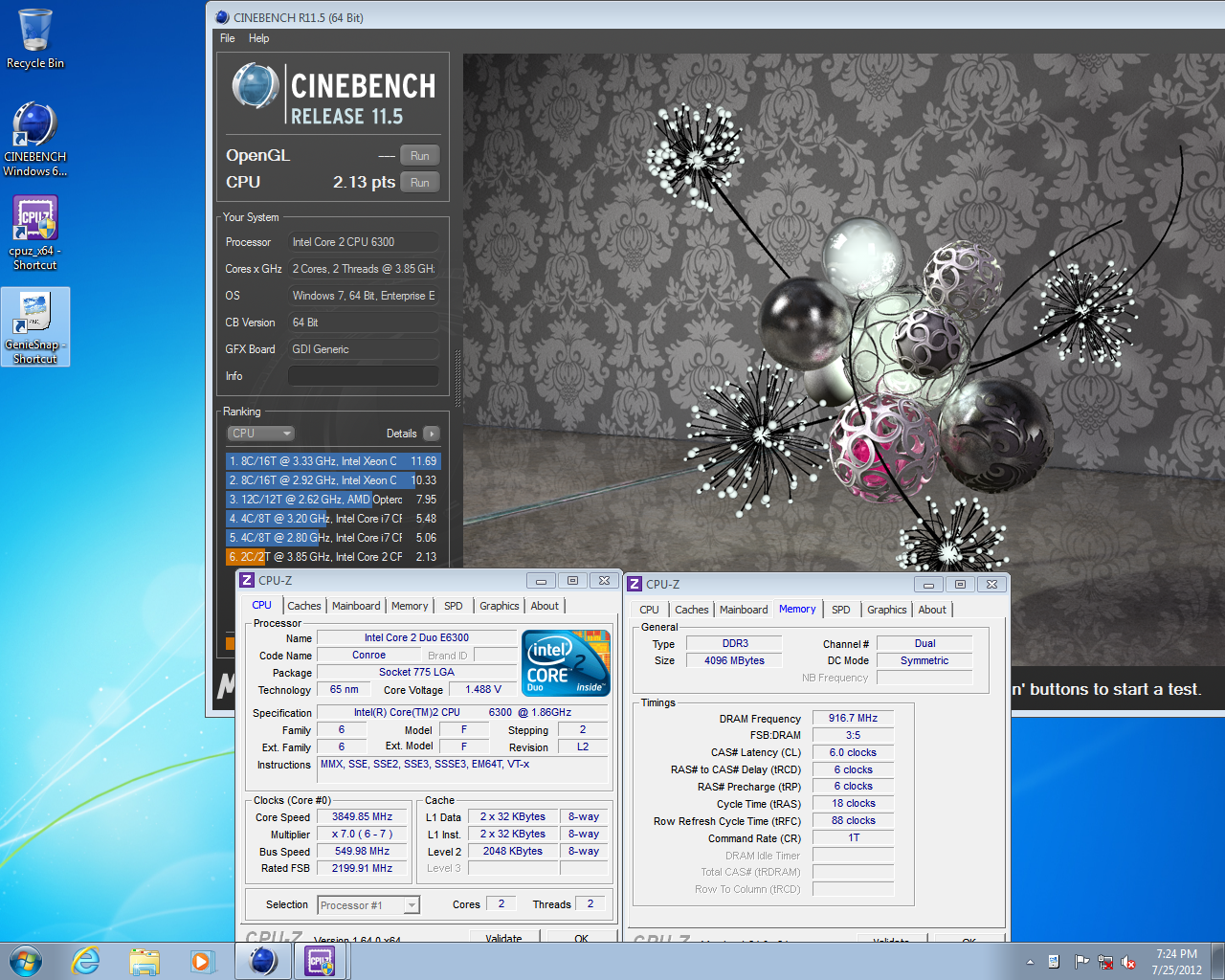The width and height of the screenshot is (1225, 980).
Task: Click the Show desktop strip on taskbar
Action: [x=1218, y=962]
